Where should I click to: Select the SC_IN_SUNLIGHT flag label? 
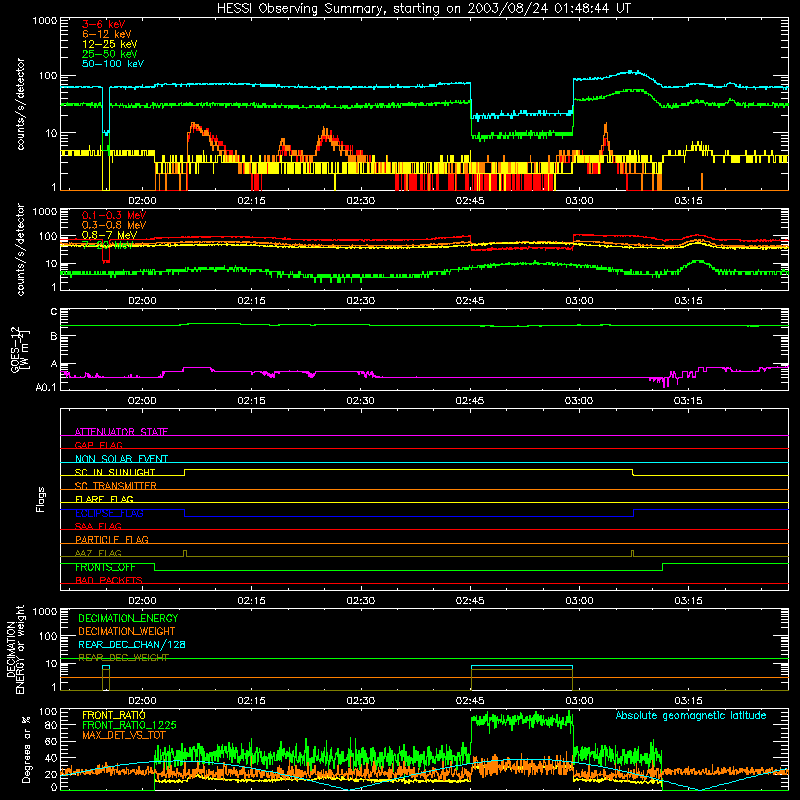115,472
